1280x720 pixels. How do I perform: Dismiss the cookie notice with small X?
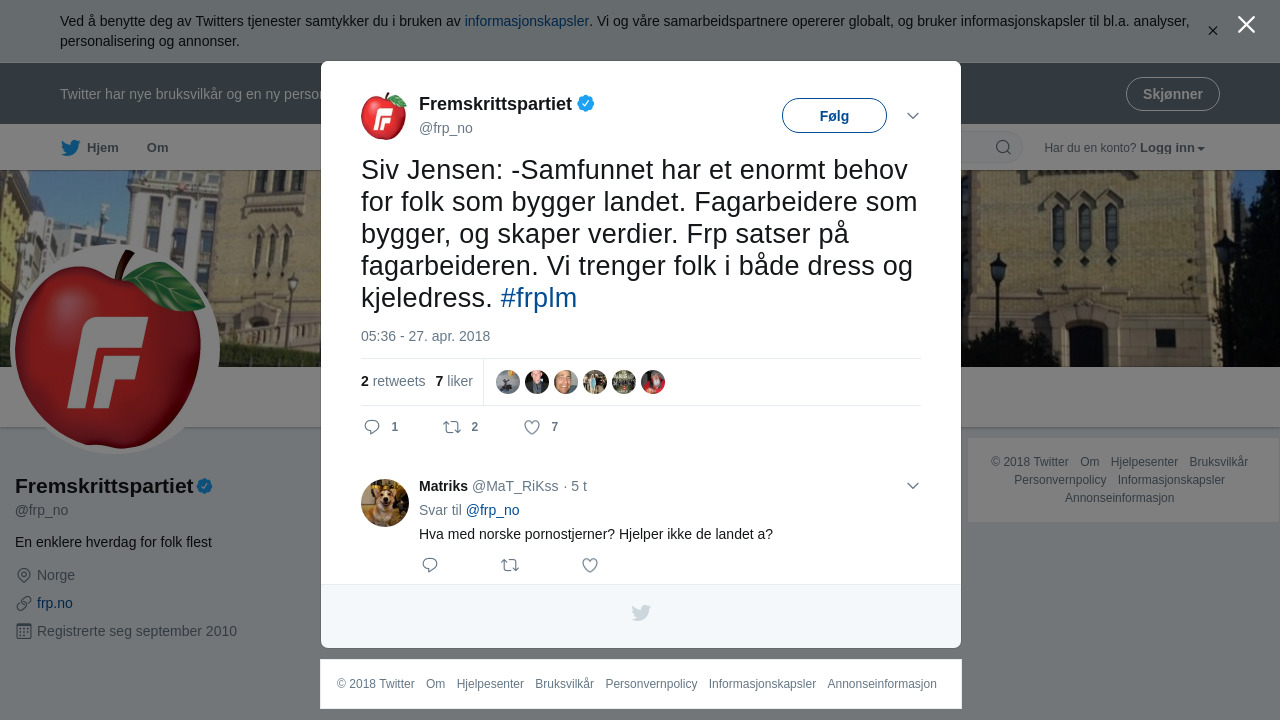tap(1213, 31)
